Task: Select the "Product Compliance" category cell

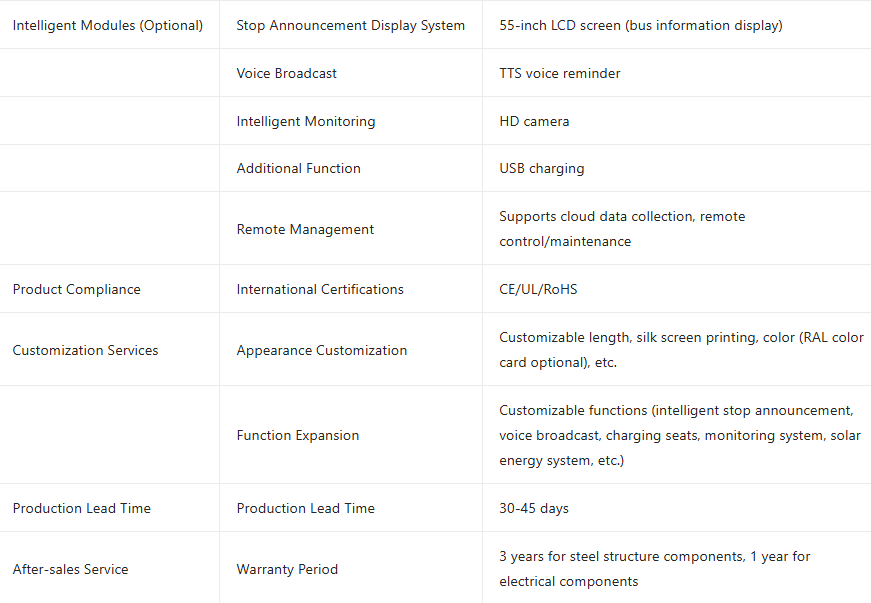Action: coord(77,289)
